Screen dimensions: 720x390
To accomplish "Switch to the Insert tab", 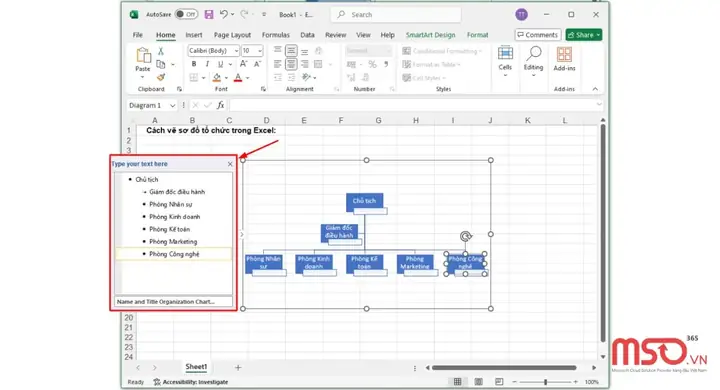I will (194, 35).
